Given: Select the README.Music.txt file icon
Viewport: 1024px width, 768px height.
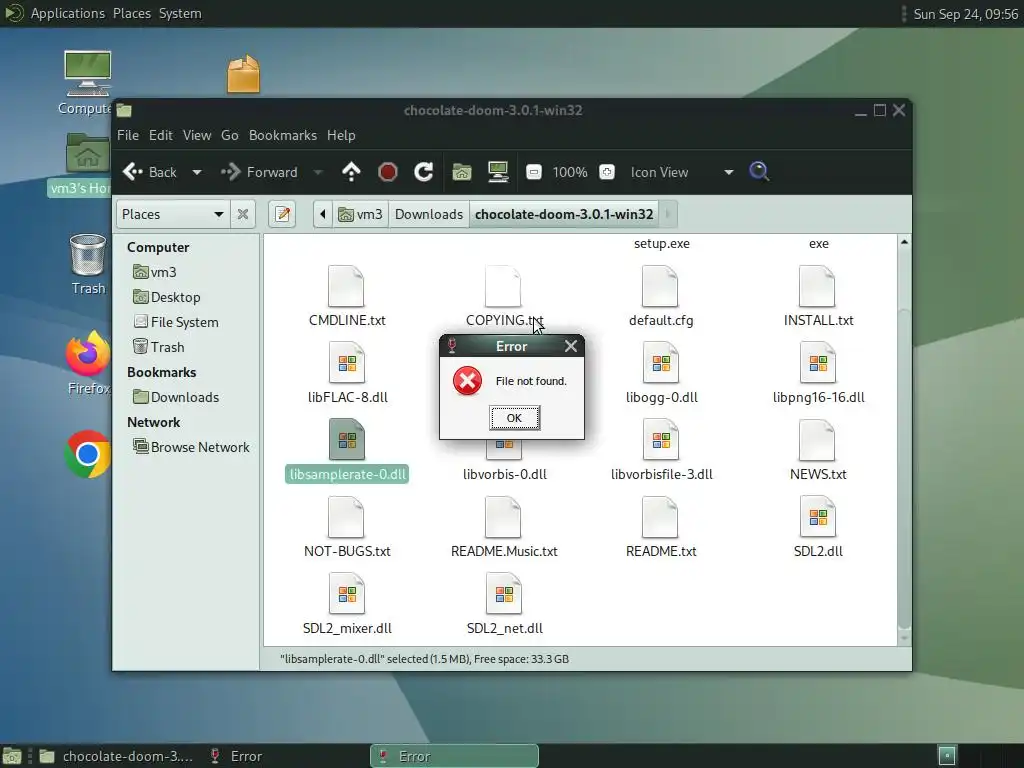Looking at the screenshot, I should 504,517.
